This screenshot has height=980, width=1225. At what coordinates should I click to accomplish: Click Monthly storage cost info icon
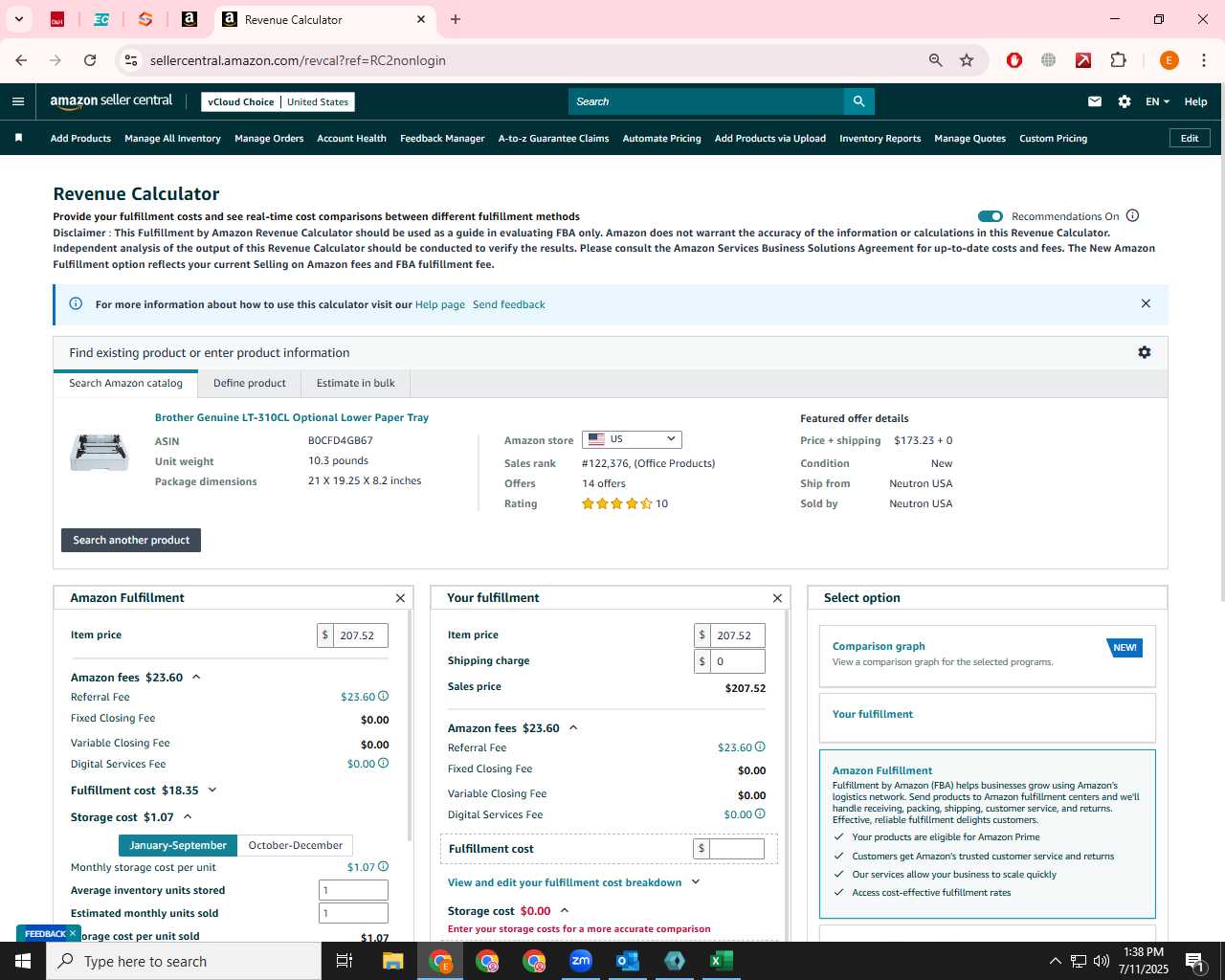tap(384, 867)
